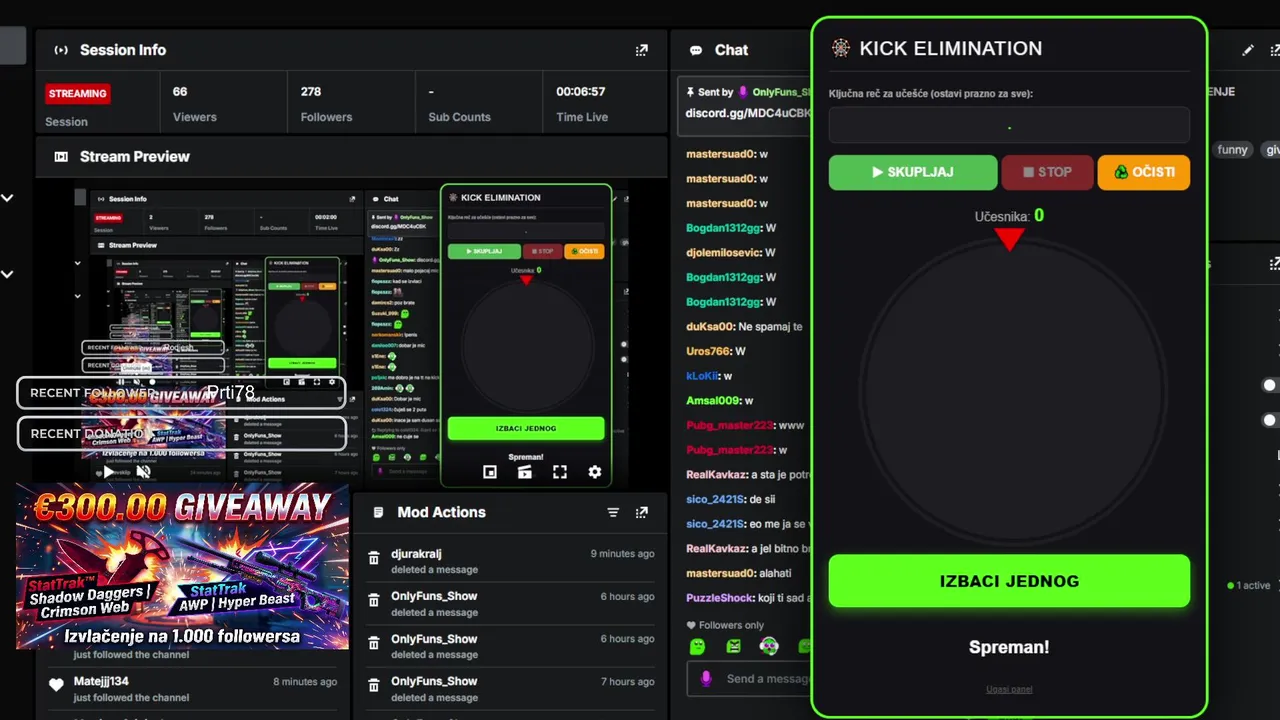
Task: Expand the upper left sidebar chevron
Action: pos(7,198)
